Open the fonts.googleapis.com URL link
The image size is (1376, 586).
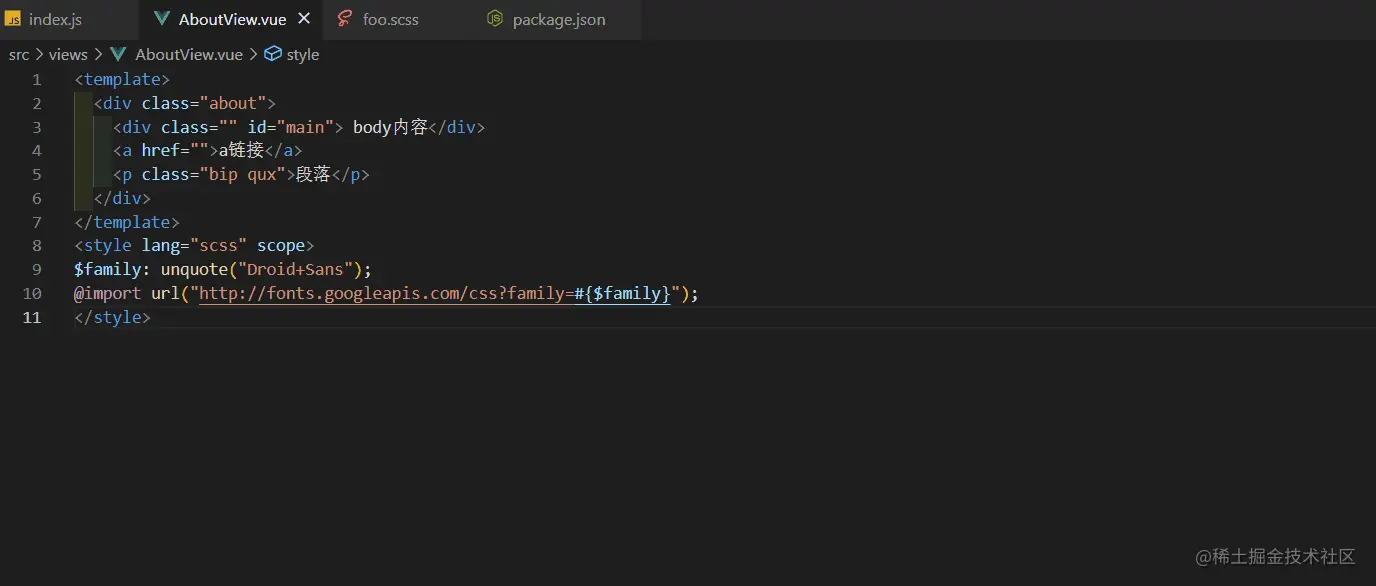pyautogui.click(x=435, y=294)
